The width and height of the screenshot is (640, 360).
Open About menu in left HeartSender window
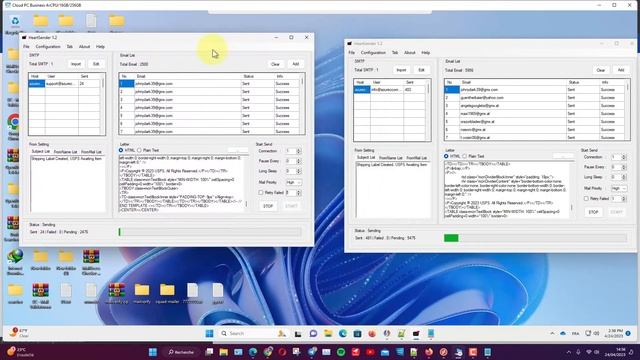84,47
